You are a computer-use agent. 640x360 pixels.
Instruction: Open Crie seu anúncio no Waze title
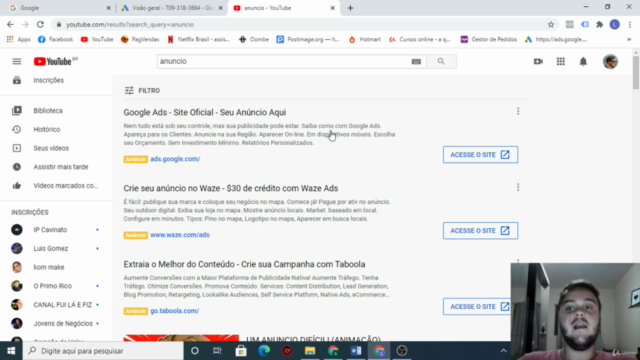click(231, 188)
